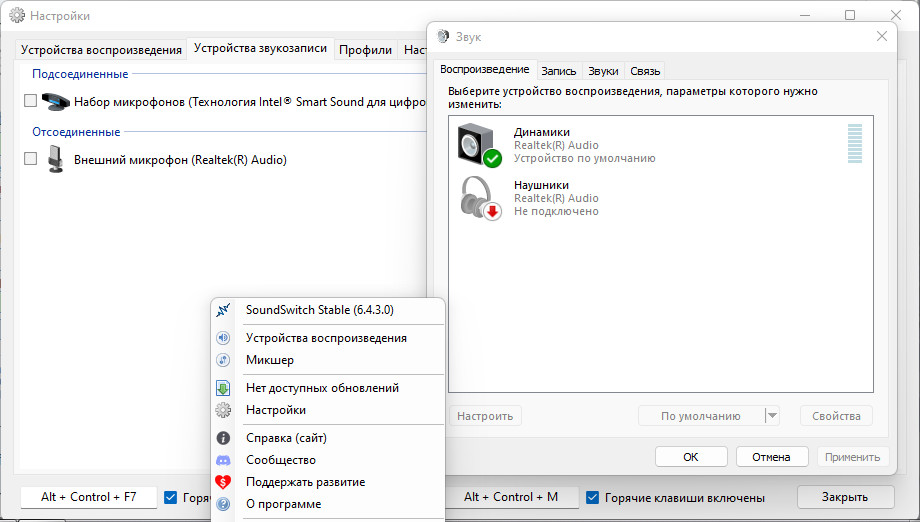The height and width of the screenshot is (522, 920).
Task: Click the Микшер menu icon
Action: tap(223, 360)
